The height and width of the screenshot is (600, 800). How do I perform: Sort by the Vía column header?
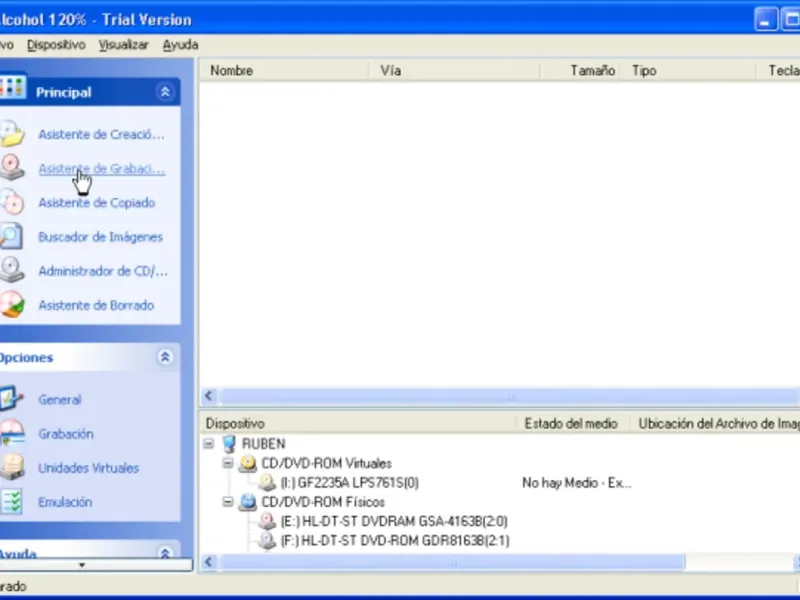[x=455, y=70]
